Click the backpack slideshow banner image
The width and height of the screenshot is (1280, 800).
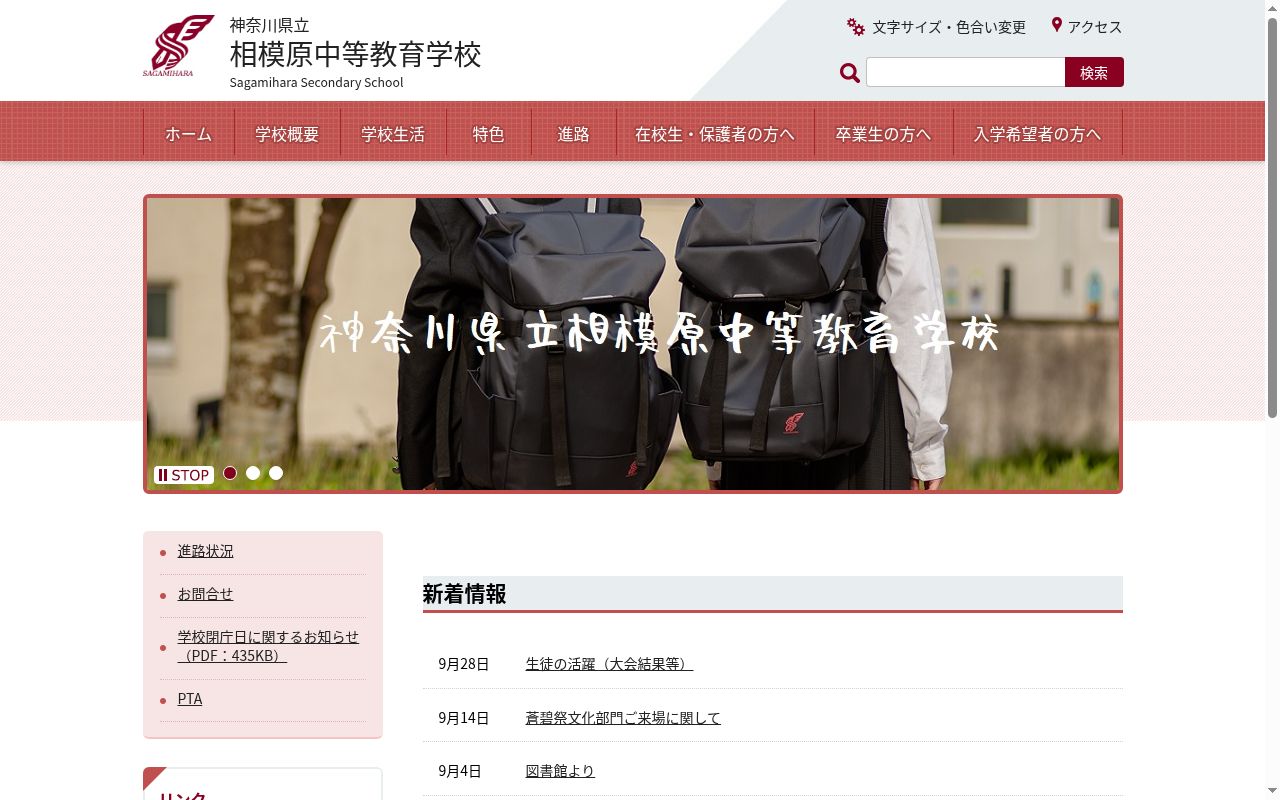pyautogui.click(x=633, y=343)
